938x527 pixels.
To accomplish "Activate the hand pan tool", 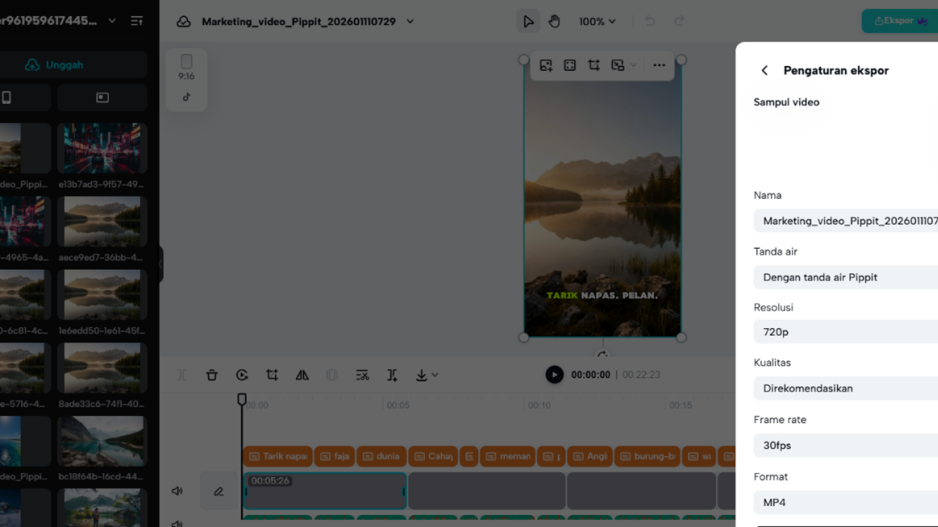I will click(x=554, y=21).
